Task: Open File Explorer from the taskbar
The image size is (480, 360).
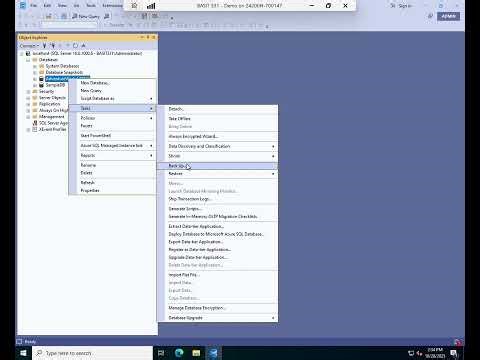Action: point(196,353)
